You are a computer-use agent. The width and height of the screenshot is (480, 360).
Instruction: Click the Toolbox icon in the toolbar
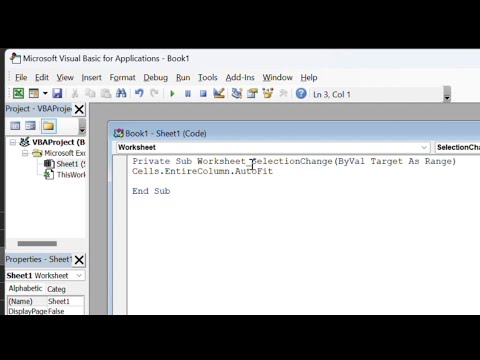(x=283, y=93)
